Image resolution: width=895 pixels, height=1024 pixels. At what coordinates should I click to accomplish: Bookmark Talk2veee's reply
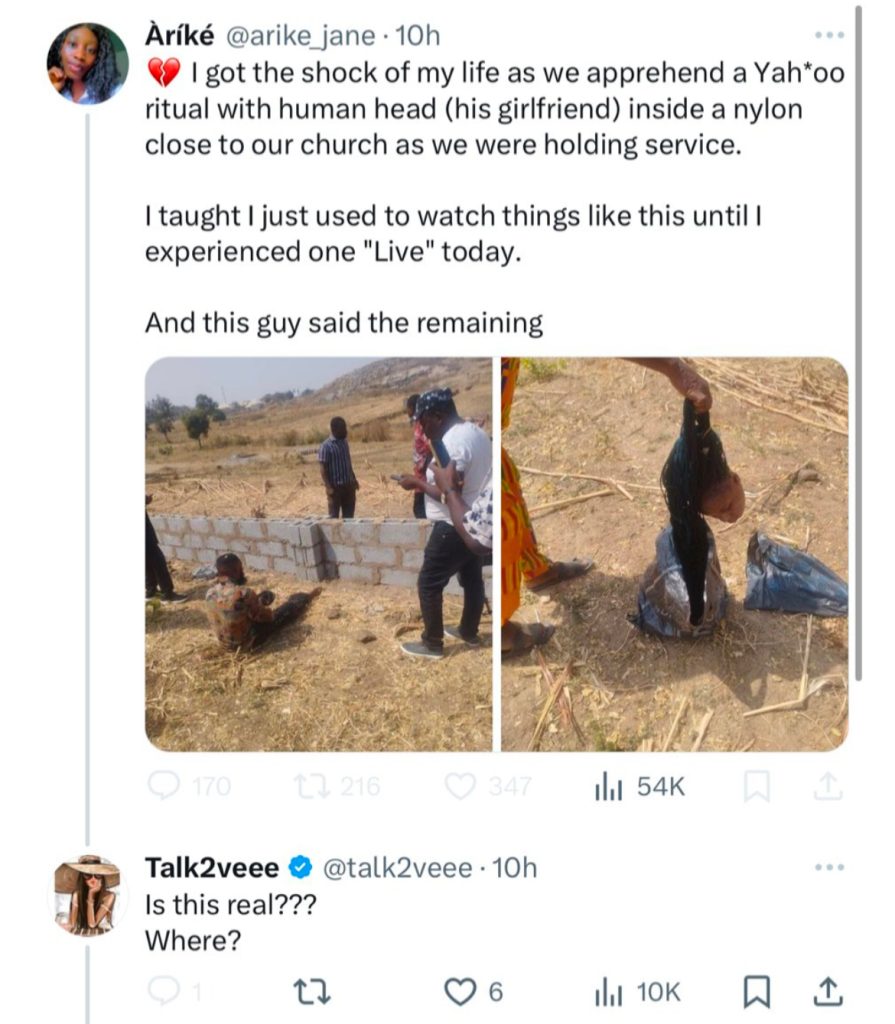click(x=757, y=992)
